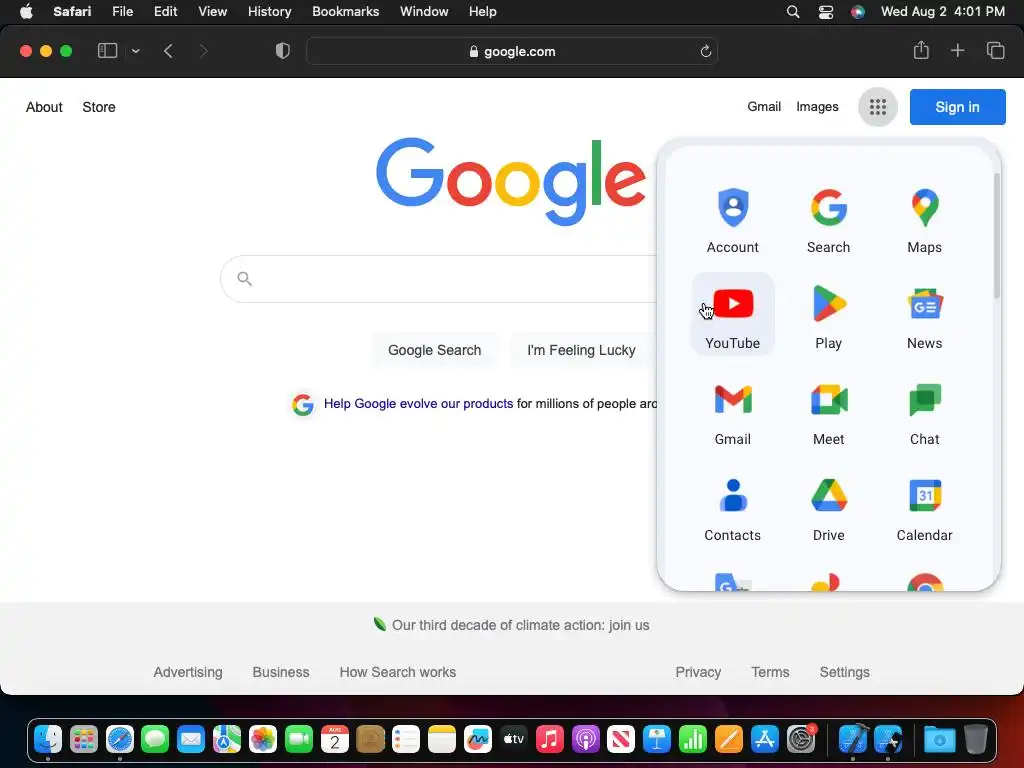
Task: Open the How Search works footer link
Action: point(398,672)
